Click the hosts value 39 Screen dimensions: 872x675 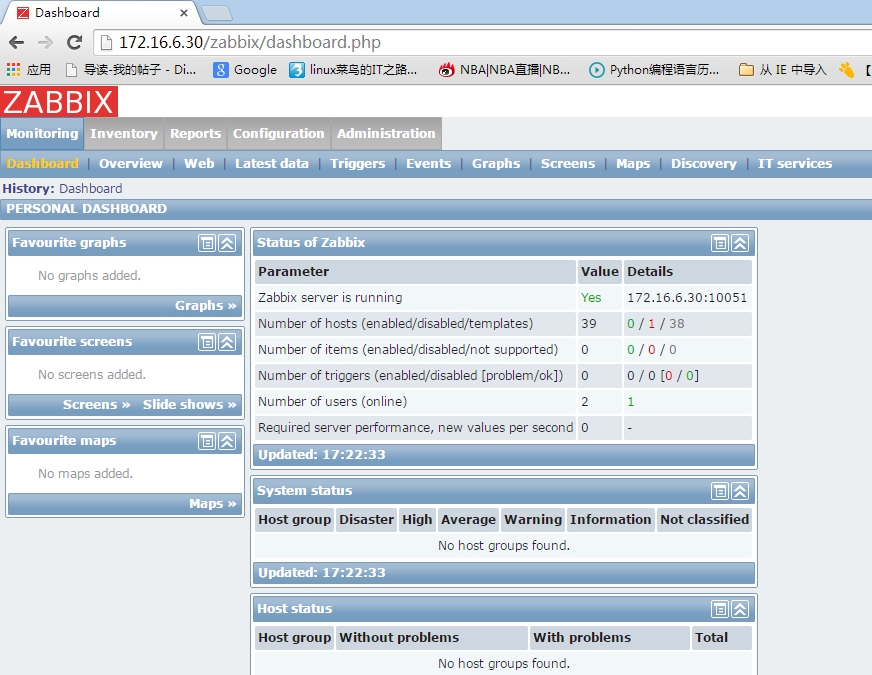point(588,324)
